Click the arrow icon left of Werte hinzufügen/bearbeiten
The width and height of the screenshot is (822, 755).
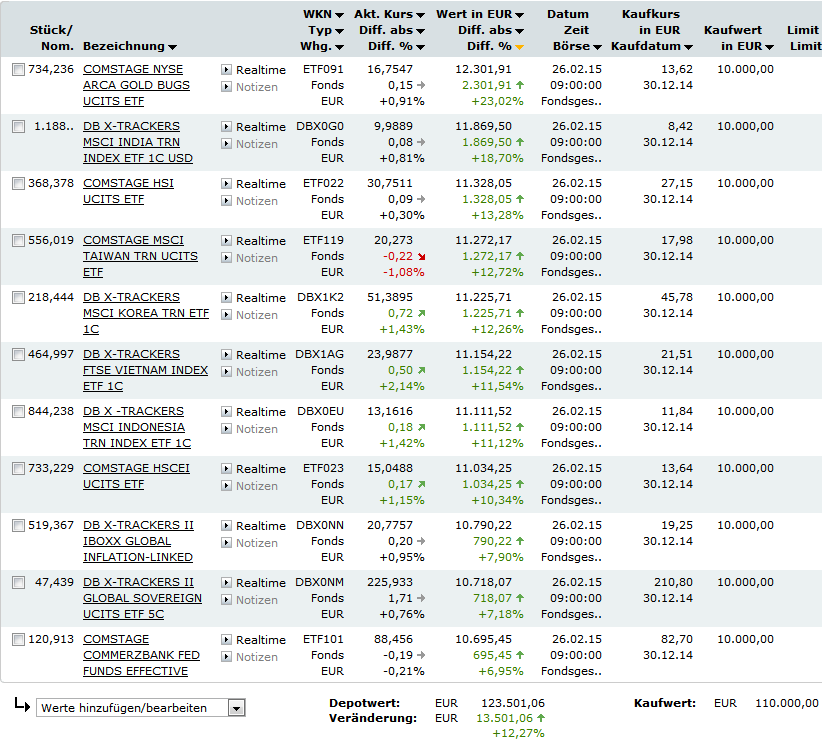(x=22, y=705)
